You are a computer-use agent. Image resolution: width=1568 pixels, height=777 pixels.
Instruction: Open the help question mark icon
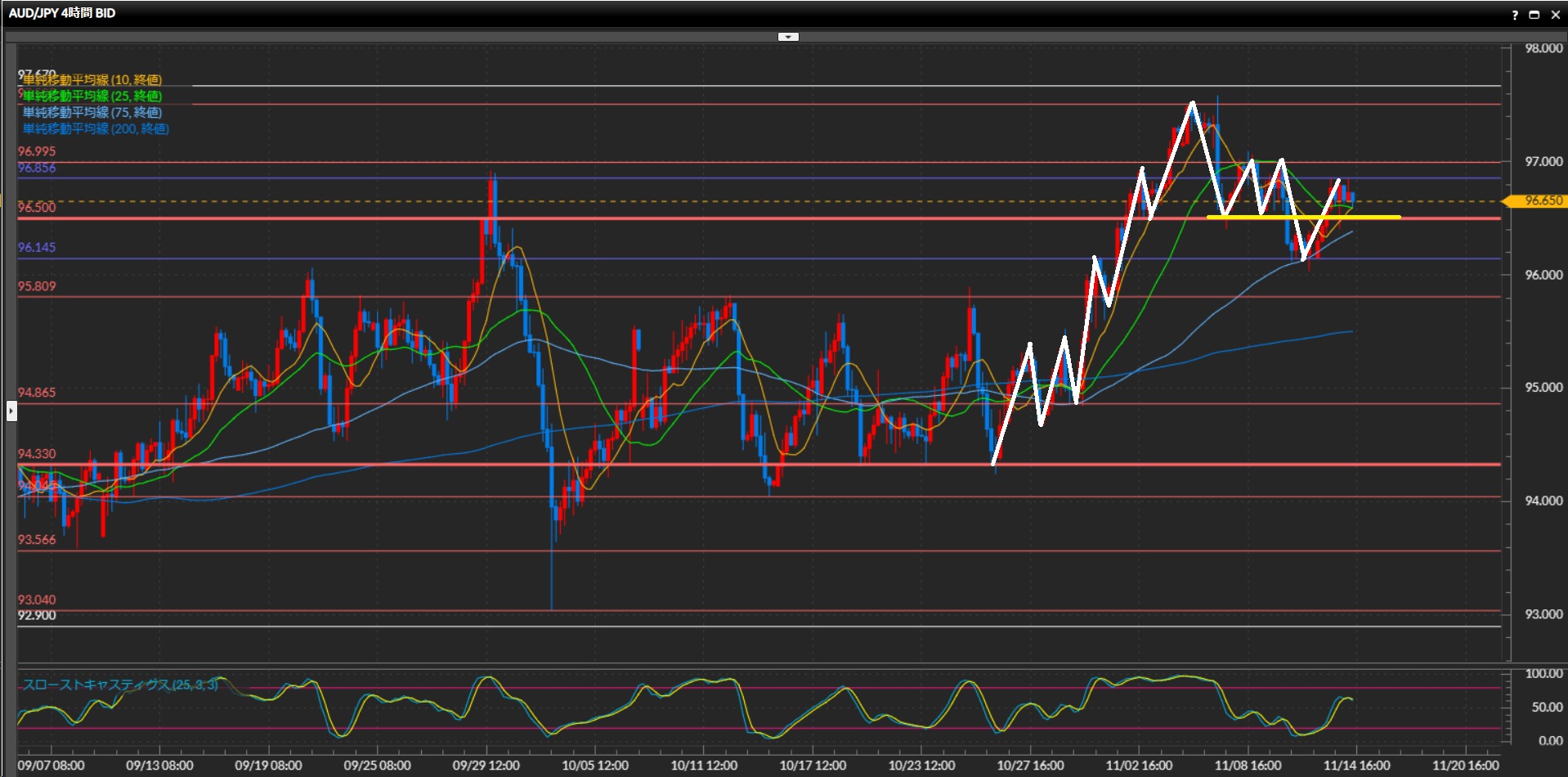pyautogui.click(x=1515, y=15)
